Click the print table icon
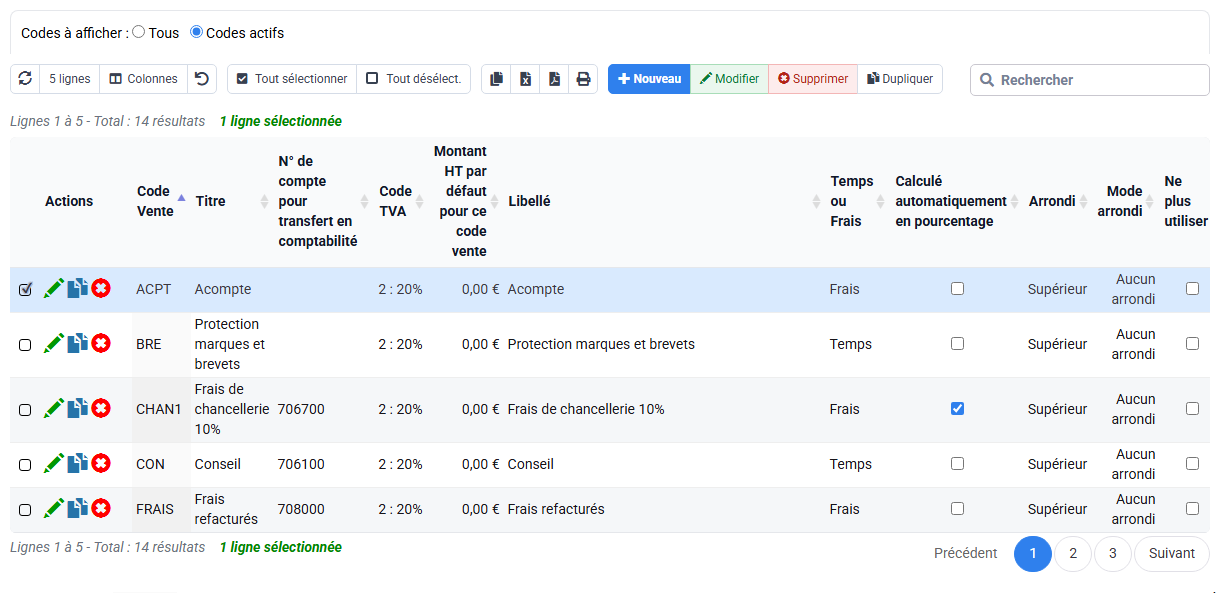 tap(583, 79)
